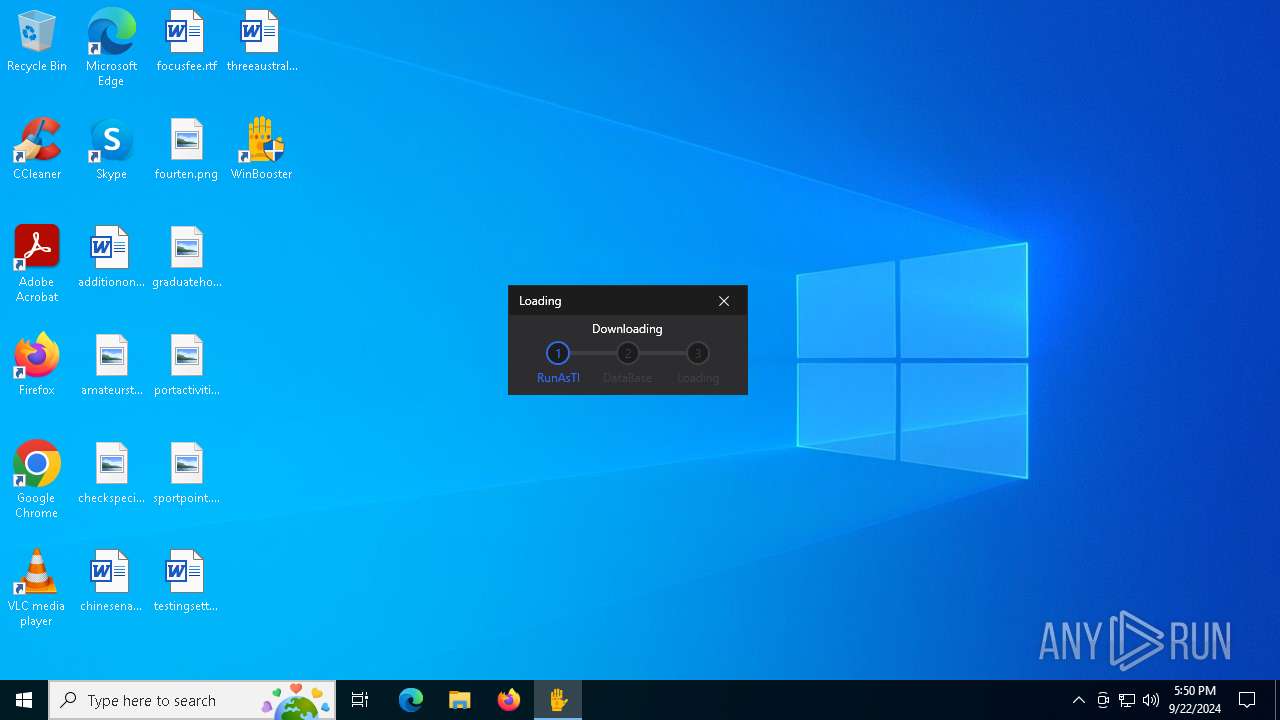The image size is (1280, 720).
Task: Switch to the running hand-icon app in taskbar
Action: click(x=558, y=700)
